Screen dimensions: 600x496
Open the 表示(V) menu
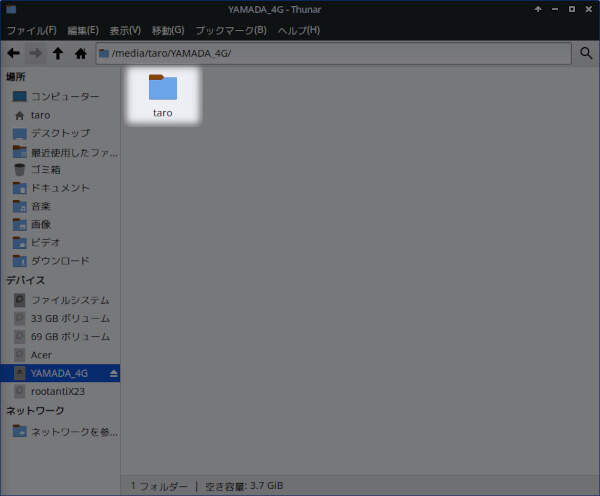coord(125,30)
